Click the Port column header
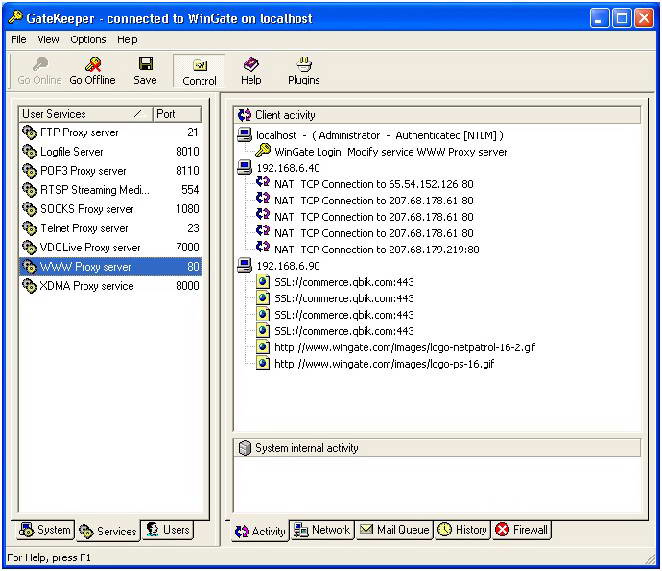662x571 pixels. click(x=177, y=114)
